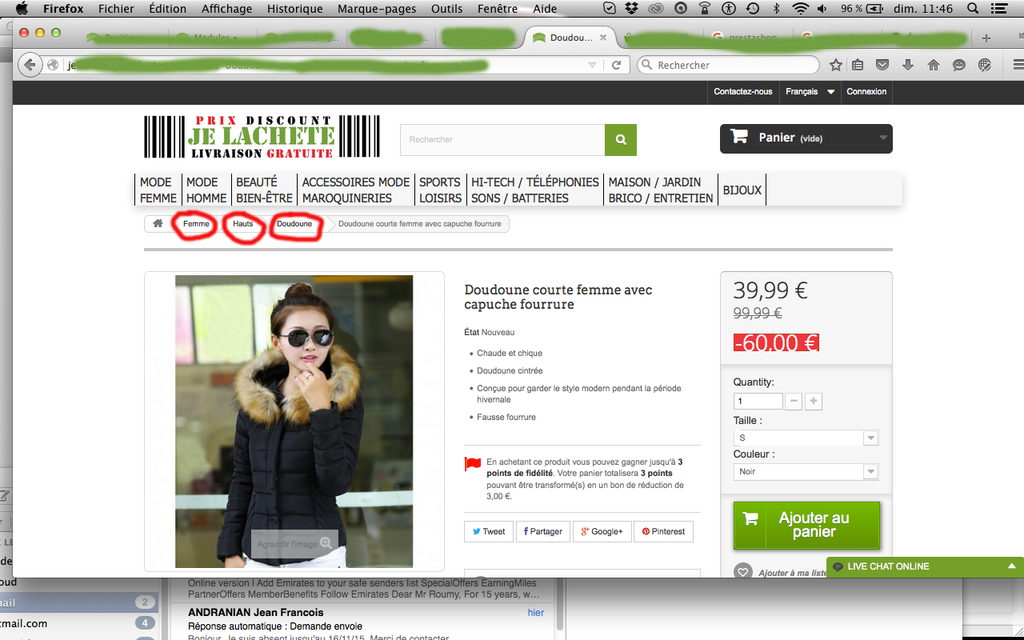Open the Outils menu
Viewport: 1024px width, 640px height.
coord(447,8)
